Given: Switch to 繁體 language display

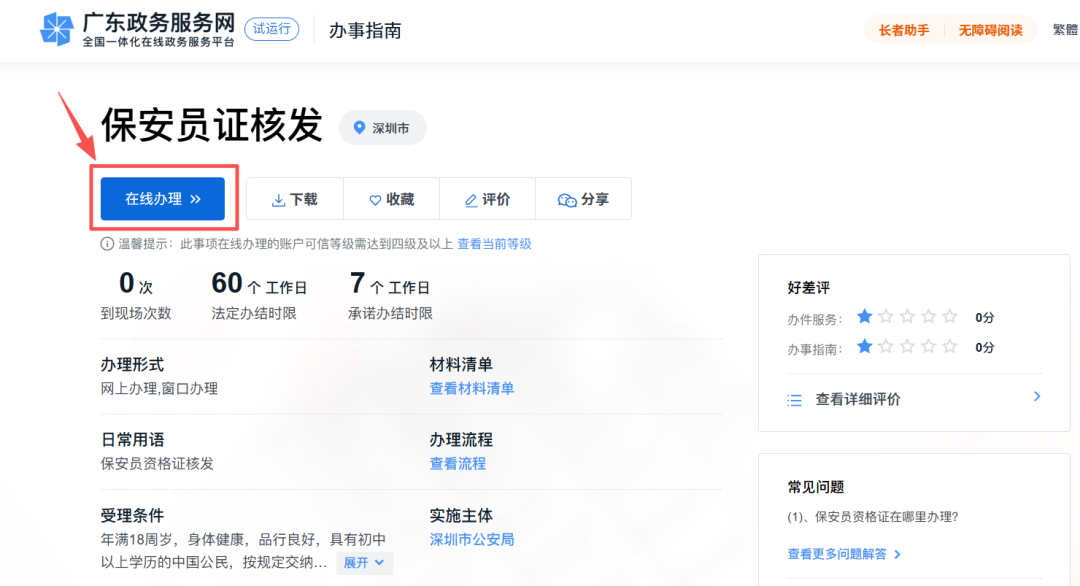Looking at the screenshot, I should coord(1067,30).
